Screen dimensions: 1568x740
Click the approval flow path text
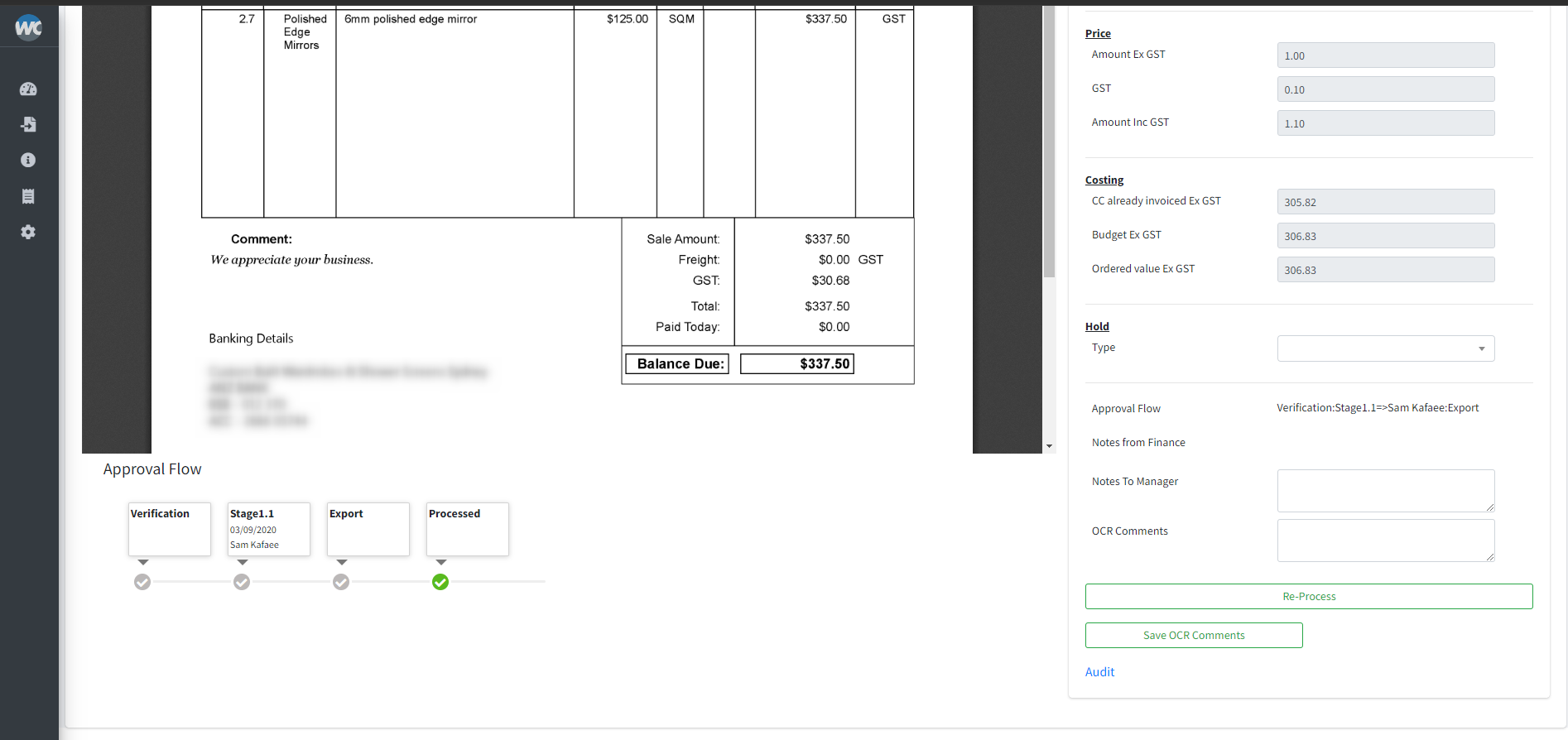[x=1378, y=408]
